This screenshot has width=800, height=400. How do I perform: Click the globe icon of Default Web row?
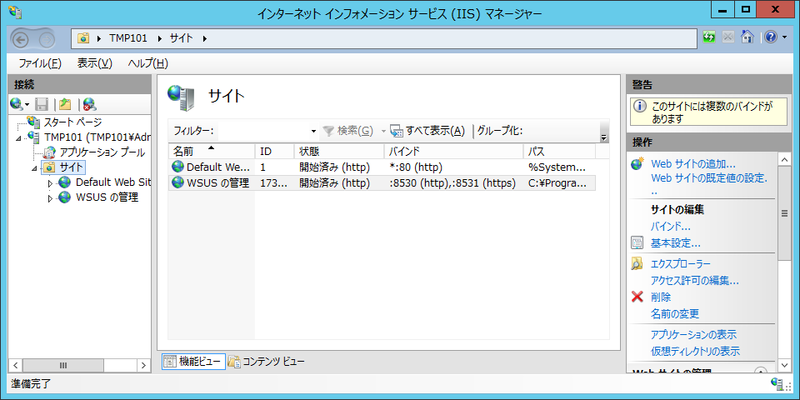[x=178, y=167]
